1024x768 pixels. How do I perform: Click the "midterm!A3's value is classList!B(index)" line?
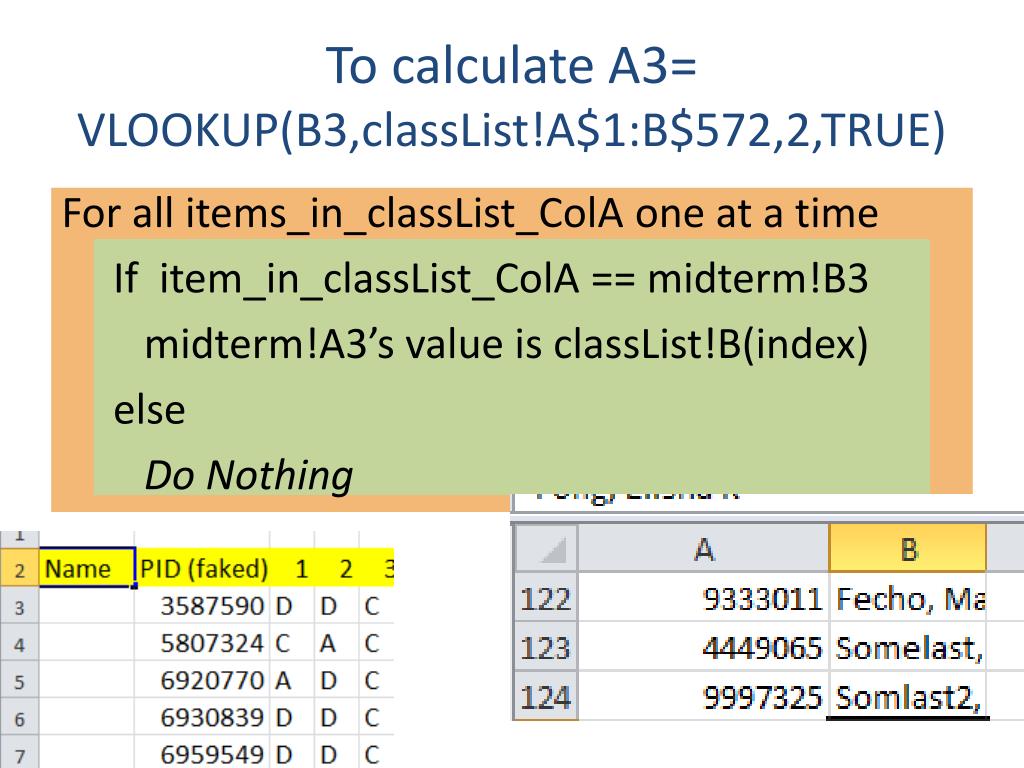click(x=506, y=344)
